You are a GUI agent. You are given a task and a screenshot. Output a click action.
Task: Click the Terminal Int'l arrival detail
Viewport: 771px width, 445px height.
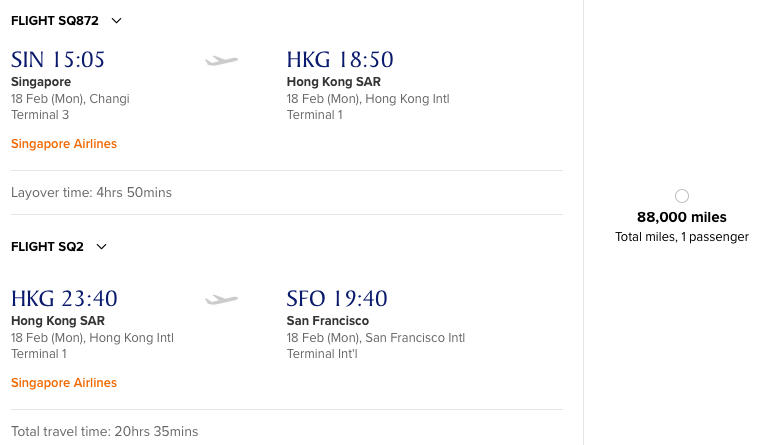coord(323,354)
